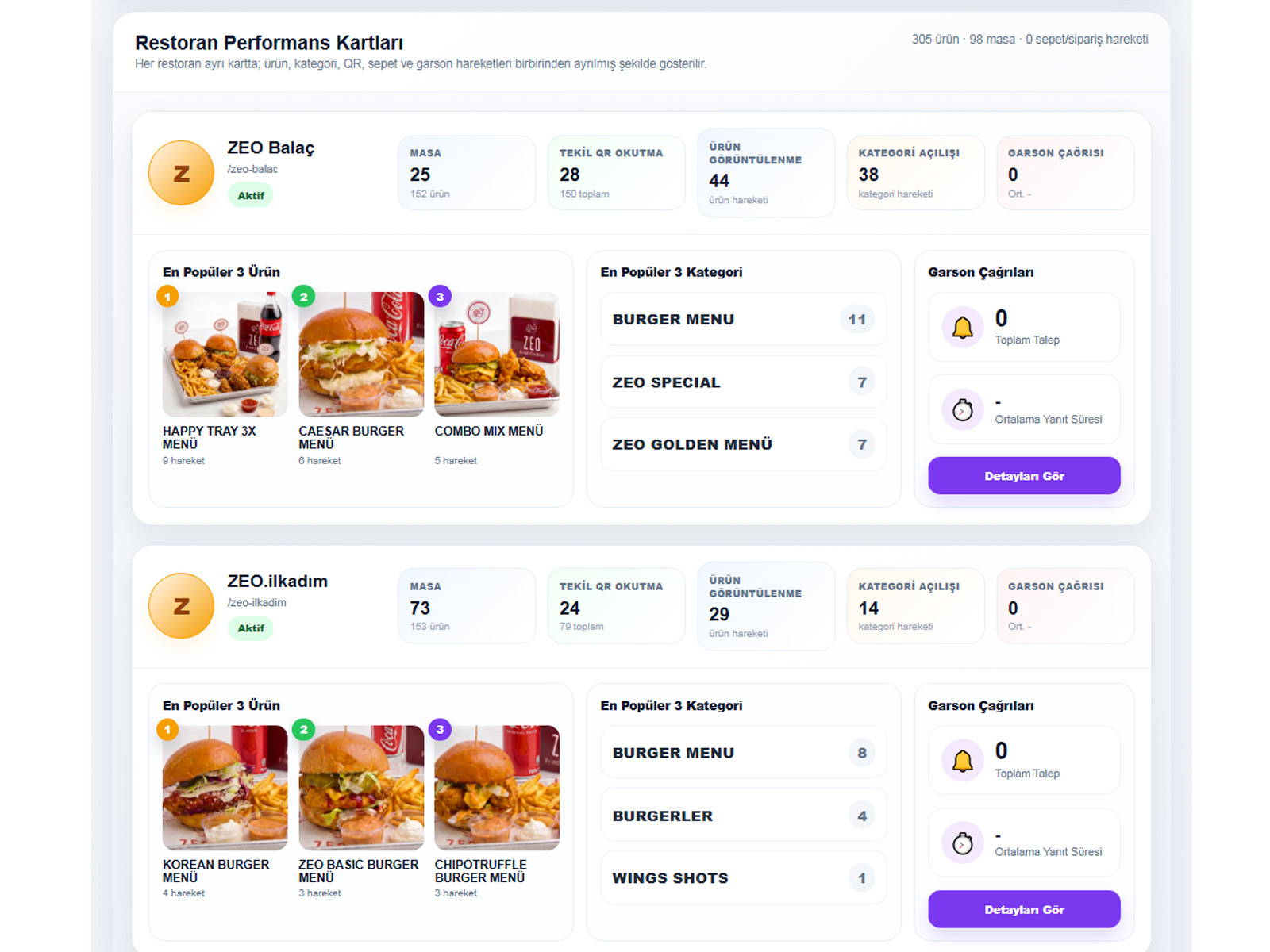Viewport: 1270px width, 952px height.
Task: Select the ZEO SPECIAL category row
Action: (x=744, y=382)
